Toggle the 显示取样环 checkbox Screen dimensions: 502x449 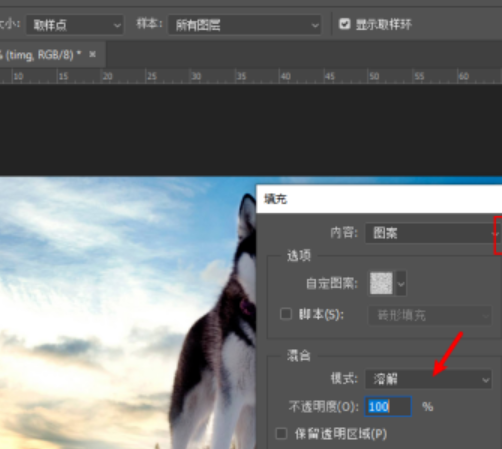coord(345,24)
